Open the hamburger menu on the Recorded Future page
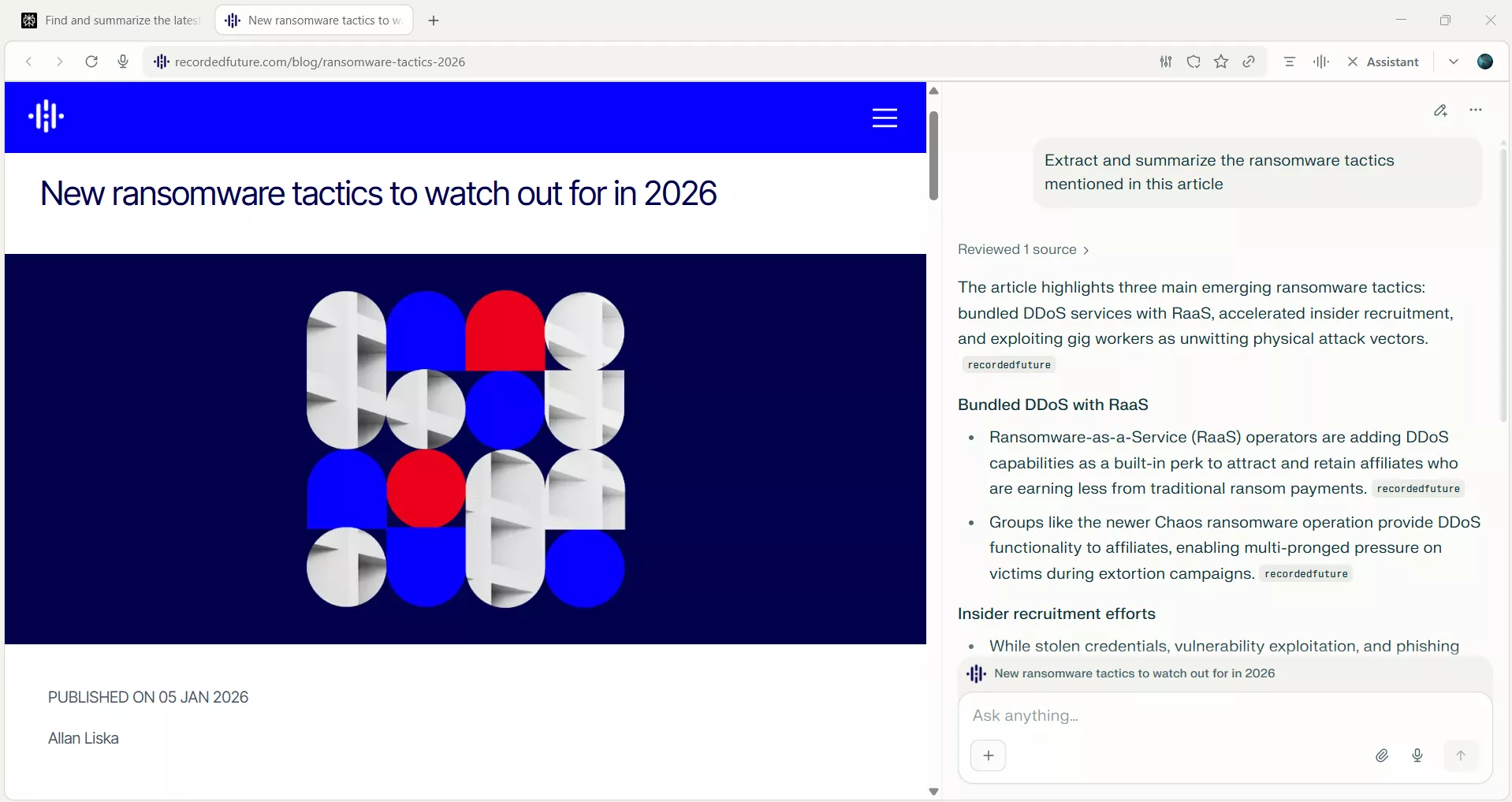The image size is (1512, 802). [x=884, y=118]
